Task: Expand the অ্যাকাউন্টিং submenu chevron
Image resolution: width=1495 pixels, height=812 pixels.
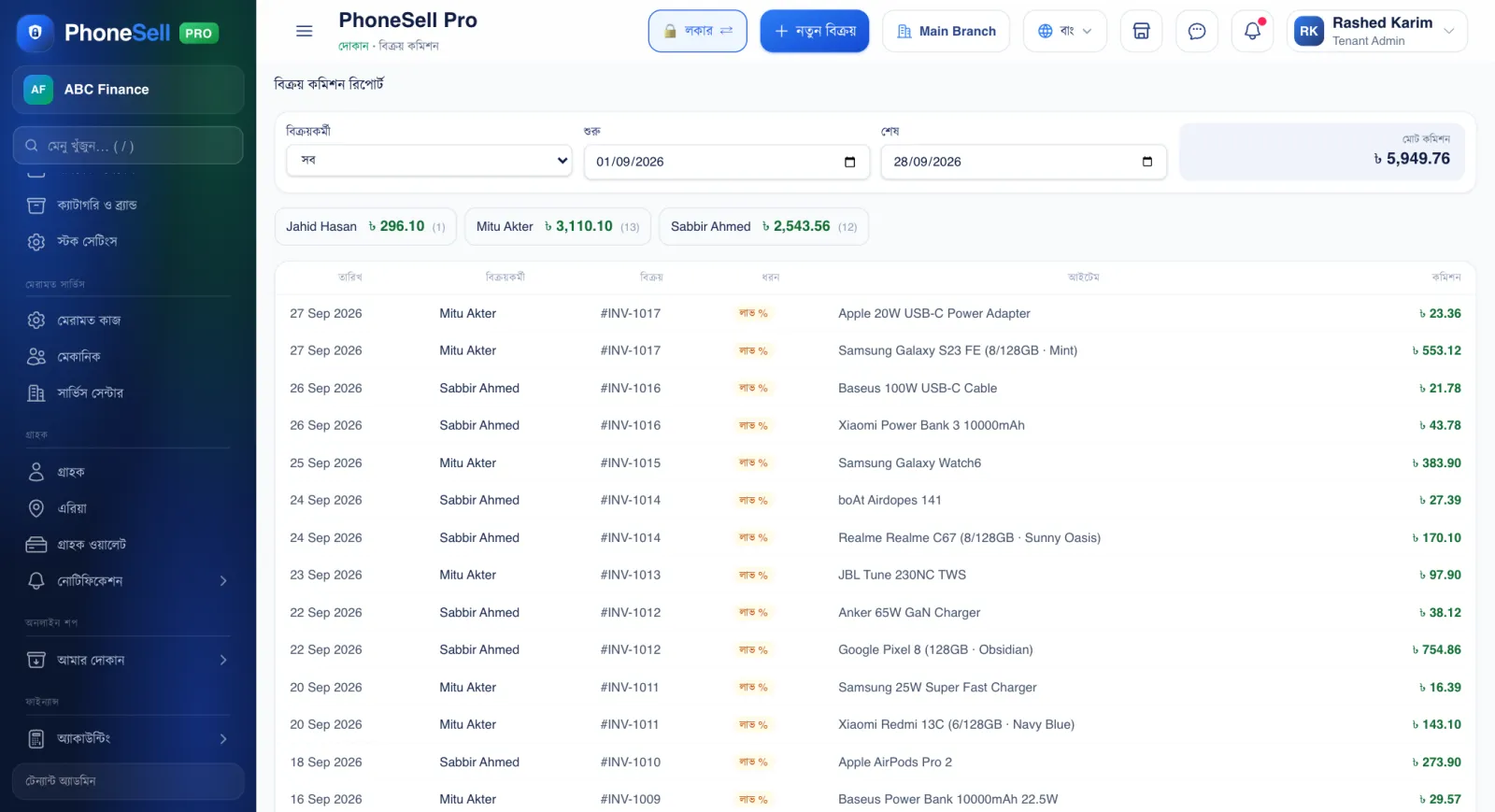Action: coord(223,739)
